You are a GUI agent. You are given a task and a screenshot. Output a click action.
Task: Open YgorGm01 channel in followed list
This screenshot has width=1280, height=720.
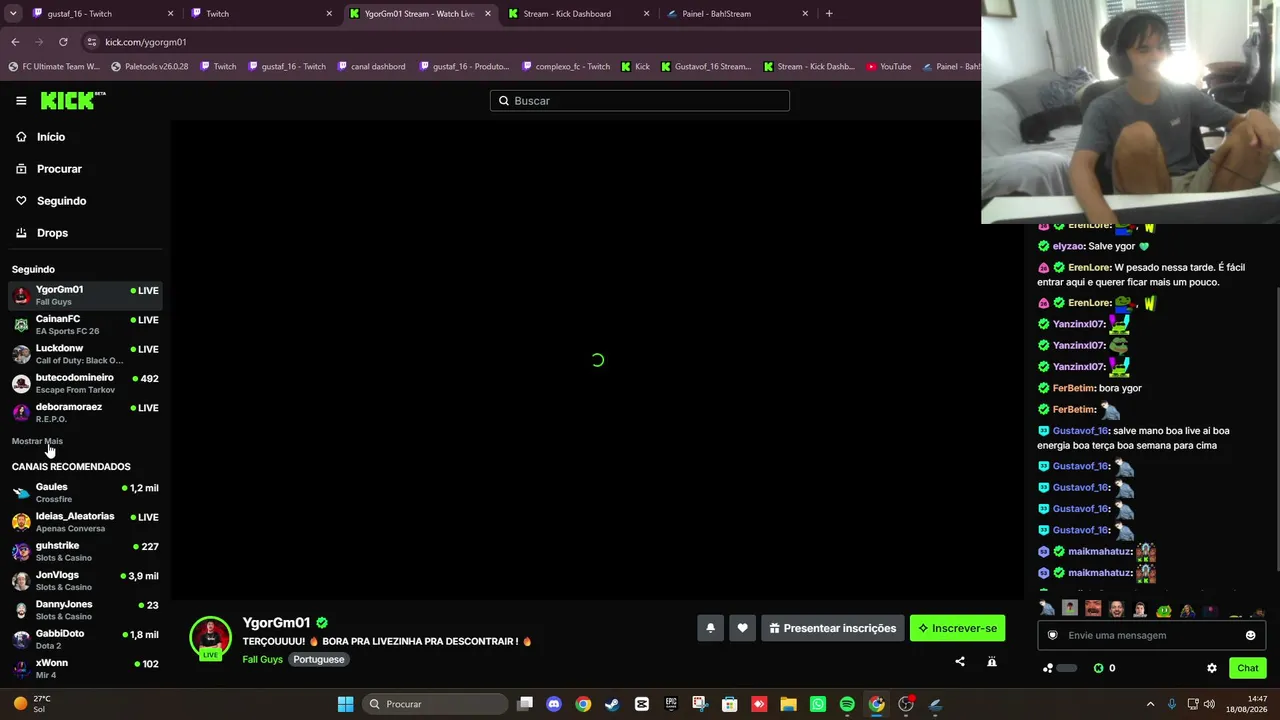86,295
